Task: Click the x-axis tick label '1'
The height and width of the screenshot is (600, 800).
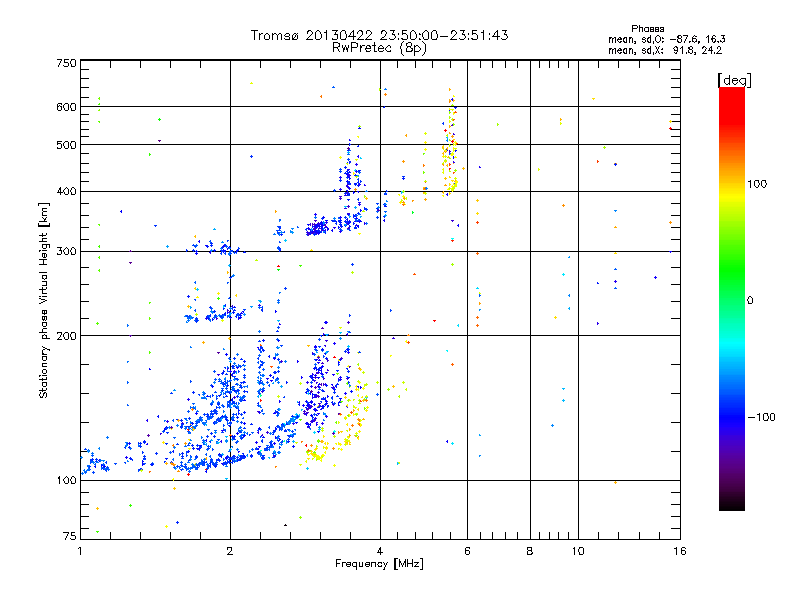Action: tap(80, 551)
